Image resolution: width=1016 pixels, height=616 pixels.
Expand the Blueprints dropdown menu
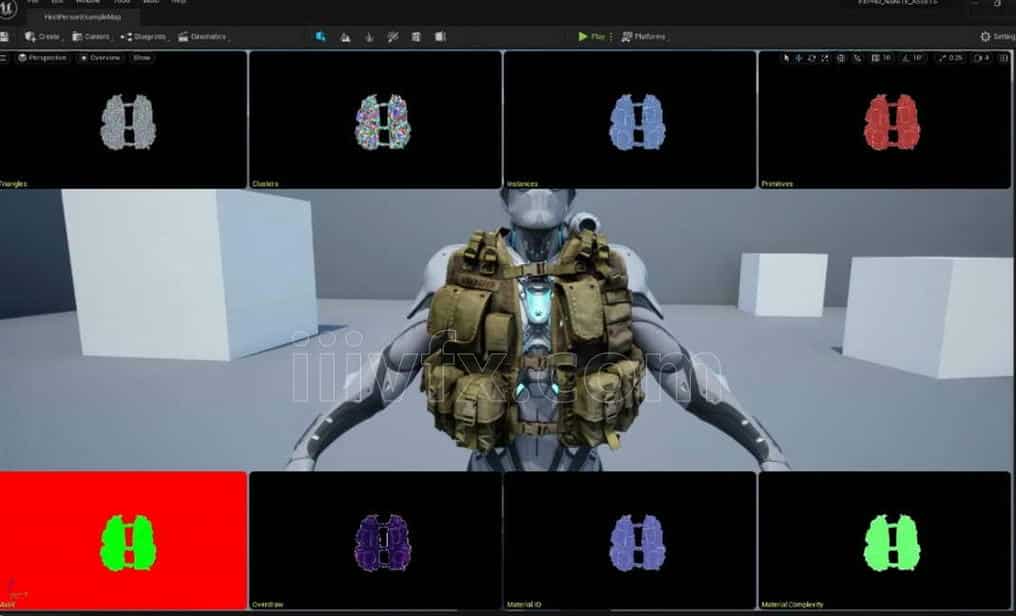pos(144,37)
